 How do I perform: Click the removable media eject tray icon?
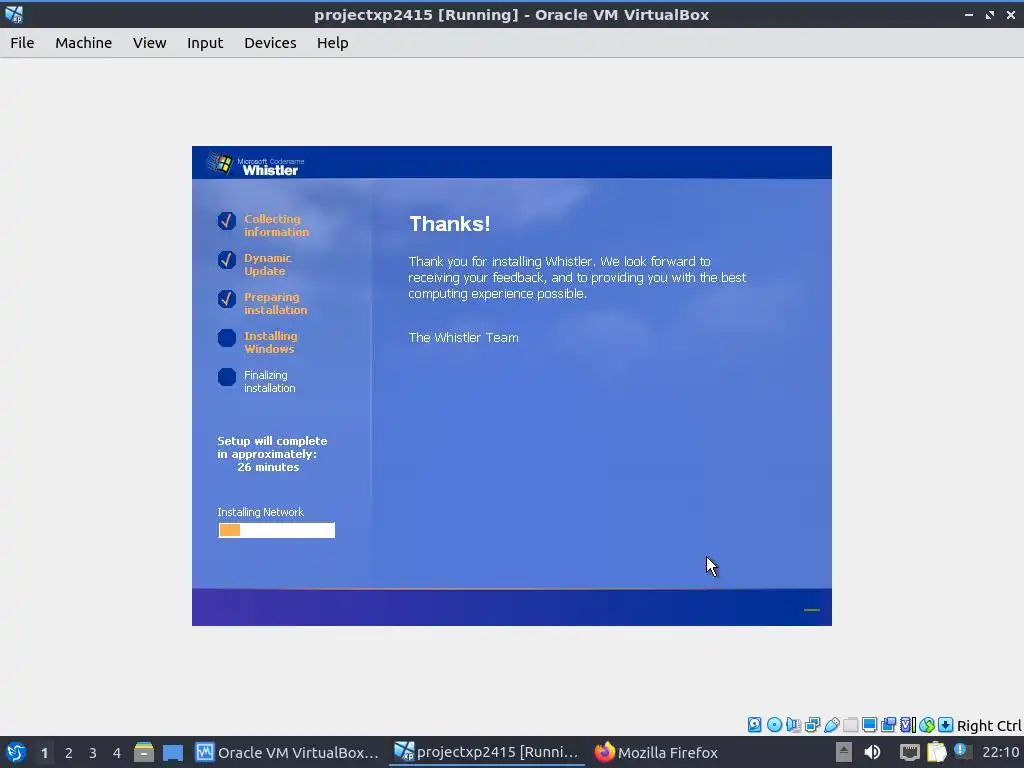tap(844, 752)
